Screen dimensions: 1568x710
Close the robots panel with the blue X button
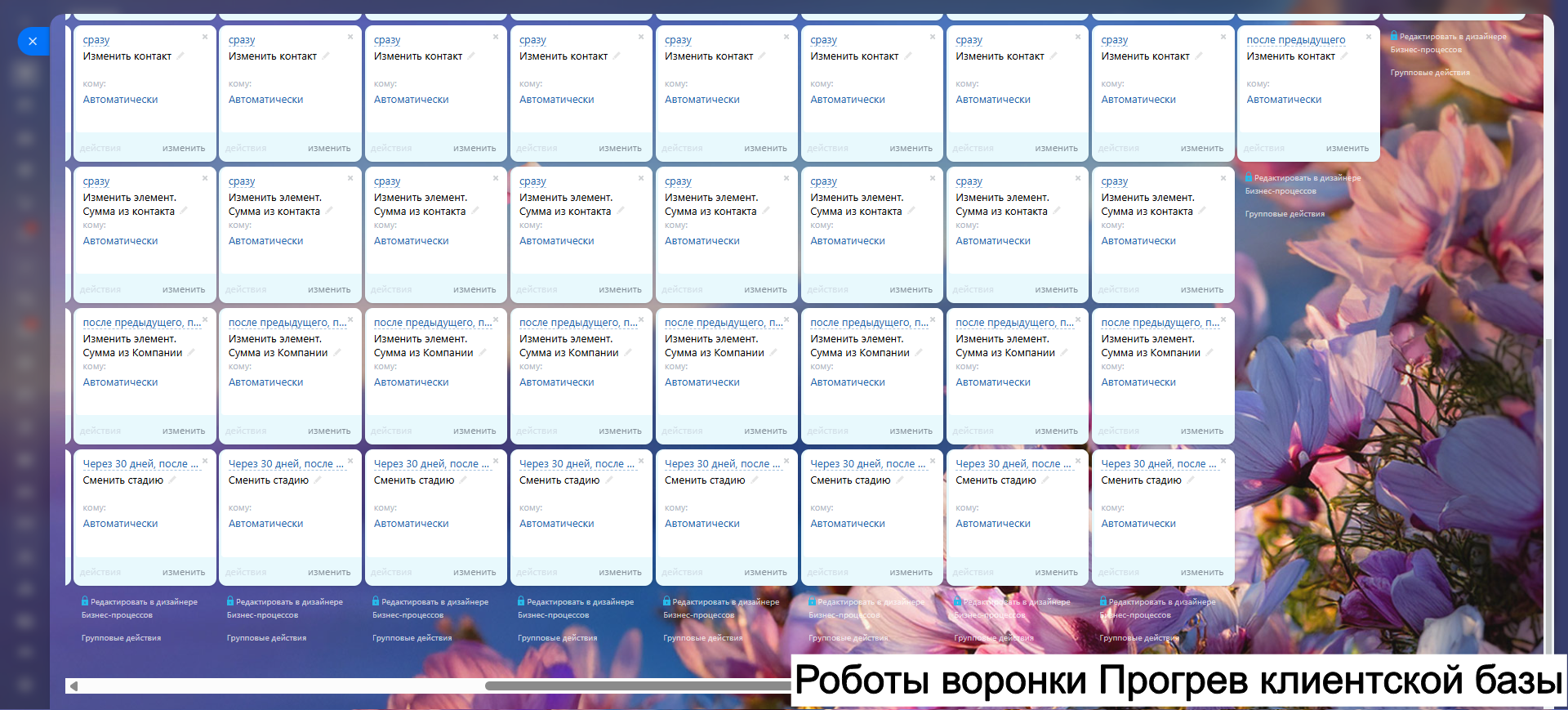33,41
